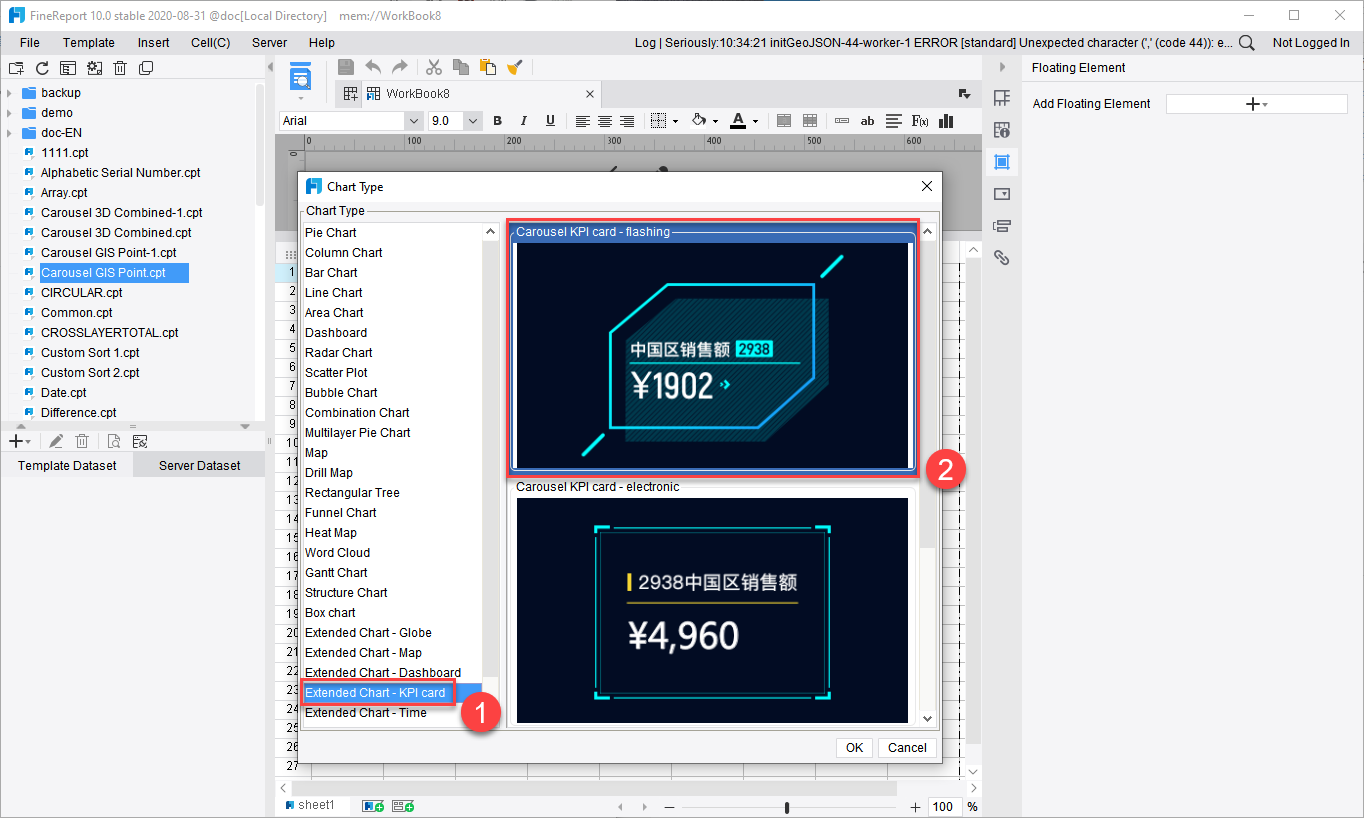Viewport: 1364px width, 818px height.
Task: Click the refresh icon in file panel
Action: [x=42, y=68]
